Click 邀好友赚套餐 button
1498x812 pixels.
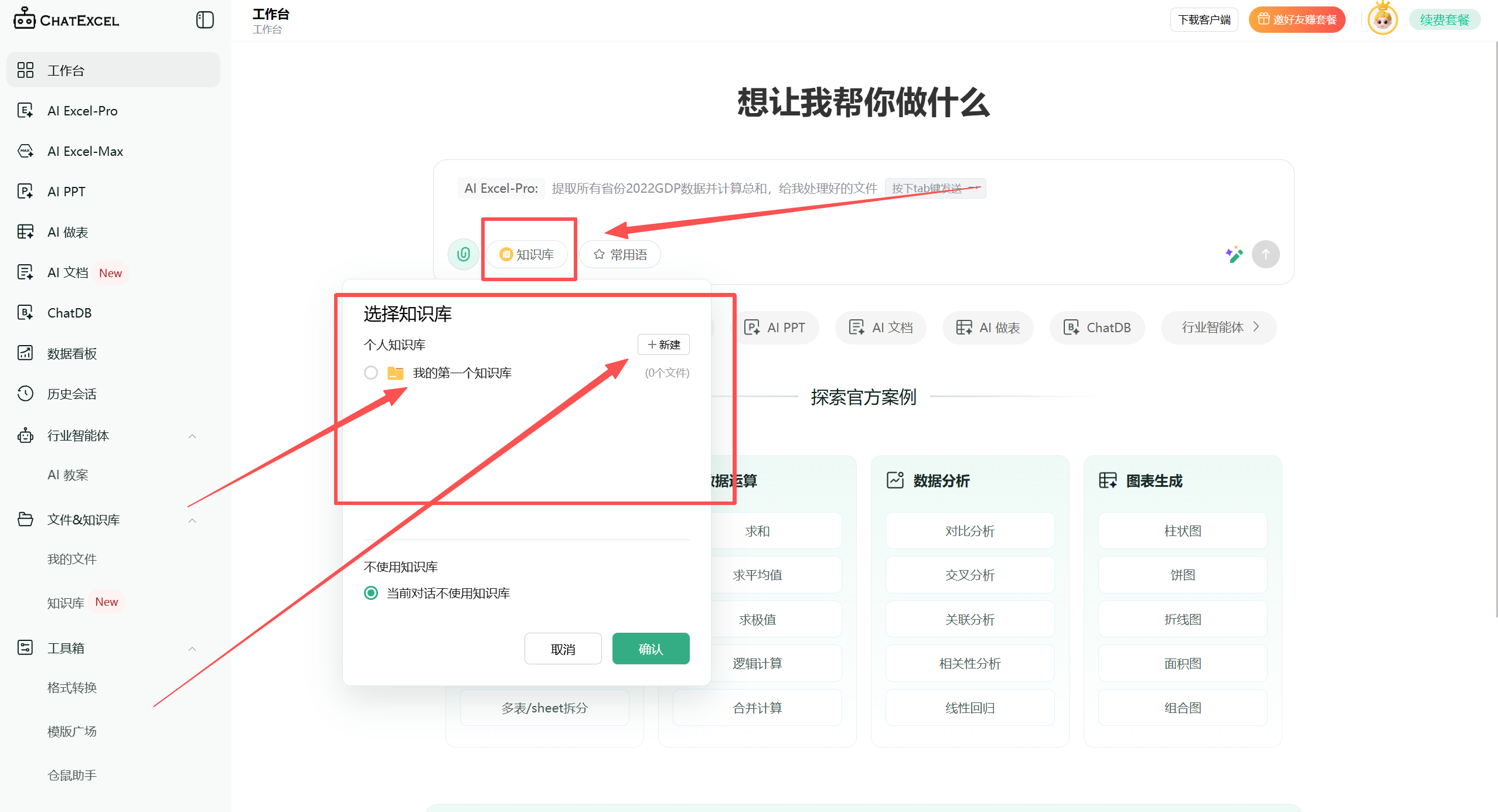[x=1297, y=19]
